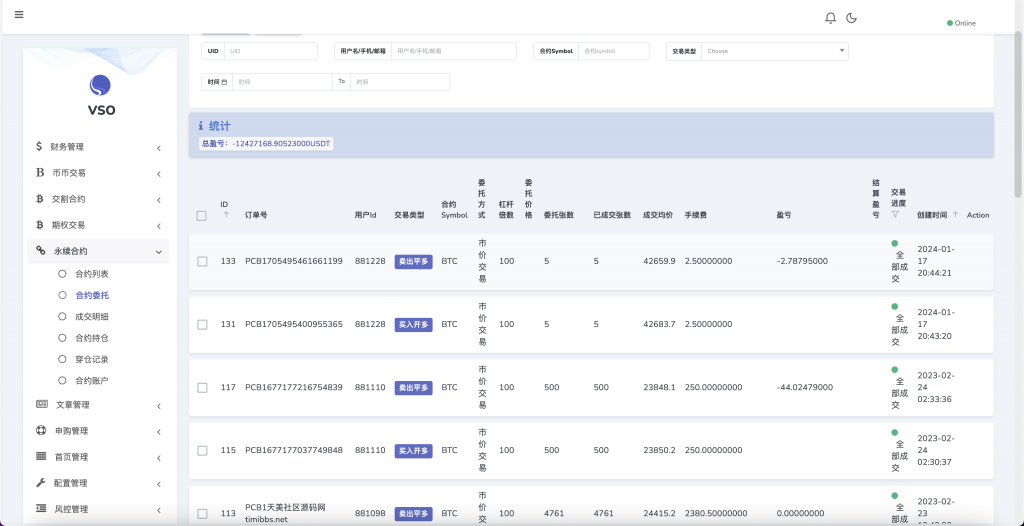Toggle dark mode moon icon
This screenshot has height=526, width=1024.
(x=852, y=18)
